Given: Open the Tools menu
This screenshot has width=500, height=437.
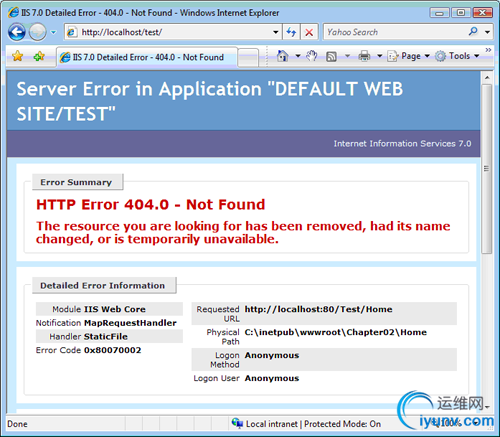Looking at the screenshot, I should (x=457, y=56).
